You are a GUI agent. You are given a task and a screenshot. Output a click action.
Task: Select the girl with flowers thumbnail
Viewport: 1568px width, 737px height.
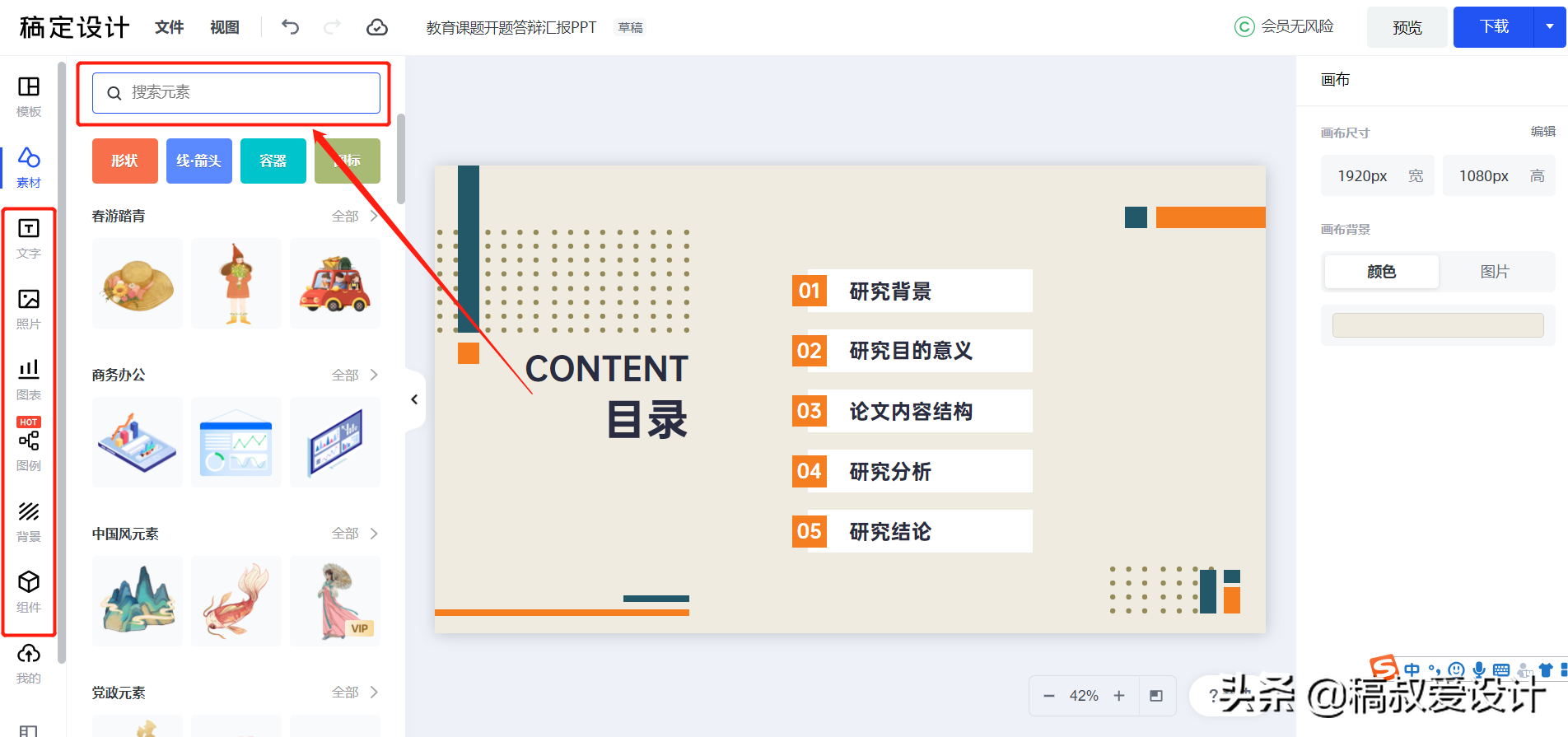pos(236,283)
